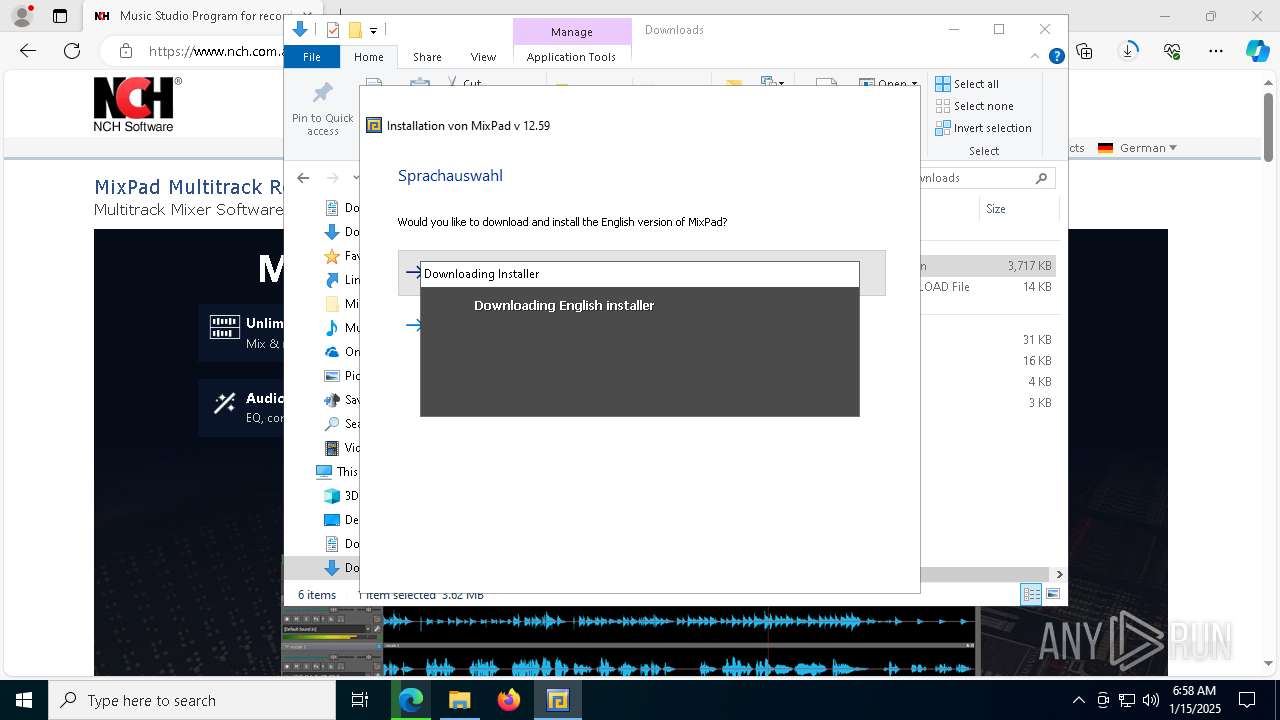Select the file row showing 14 KB
This screenshot has width=1280, height=720.
[x=988, y=287]
